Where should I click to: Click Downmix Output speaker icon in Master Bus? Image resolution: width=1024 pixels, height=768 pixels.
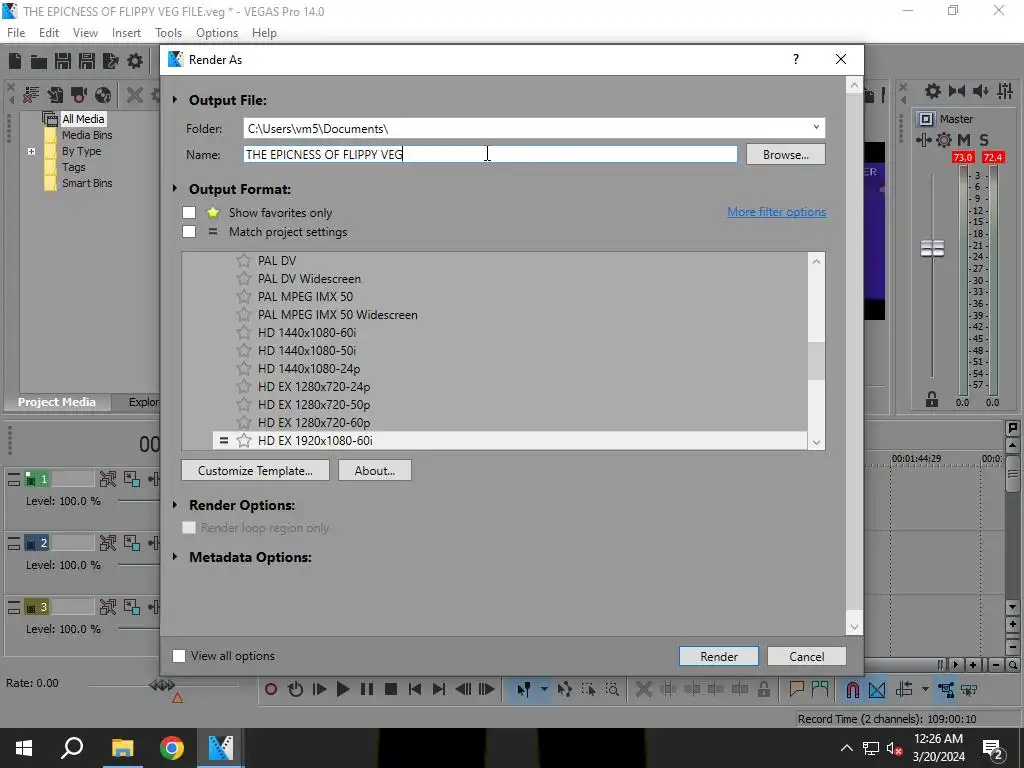click(x=980, y=91)
